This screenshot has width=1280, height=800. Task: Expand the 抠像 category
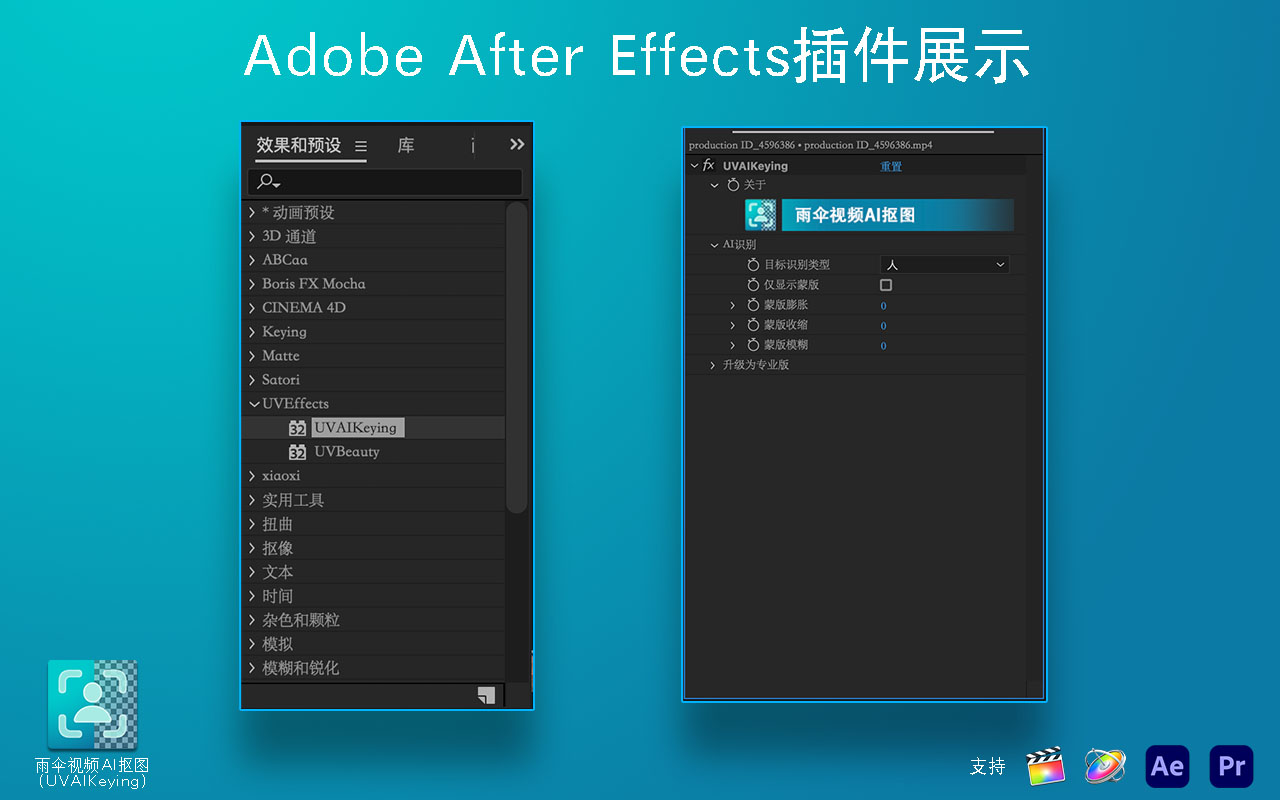click(x=252, y=548)
